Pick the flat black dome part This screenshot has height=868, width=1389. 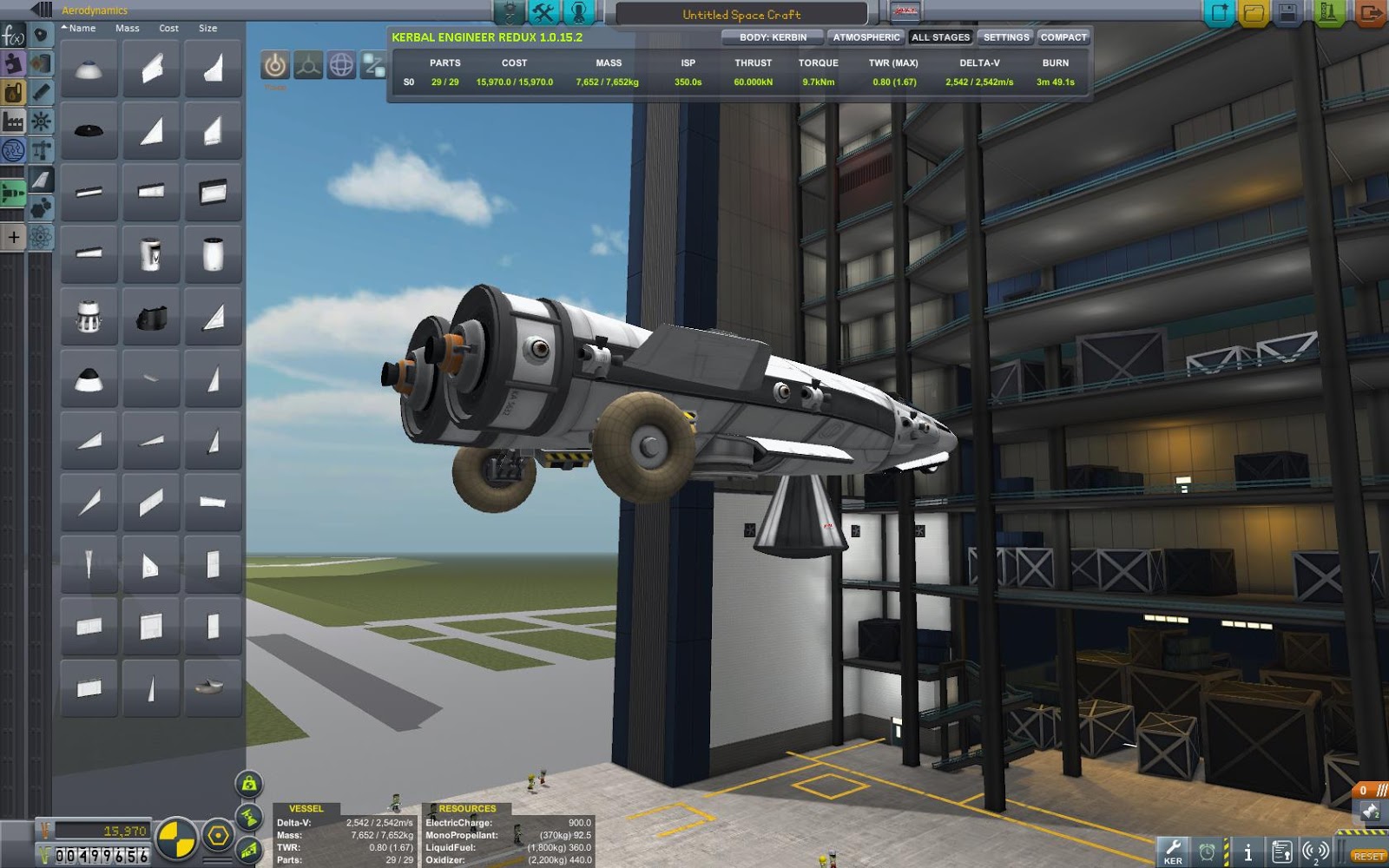[89, 130]
